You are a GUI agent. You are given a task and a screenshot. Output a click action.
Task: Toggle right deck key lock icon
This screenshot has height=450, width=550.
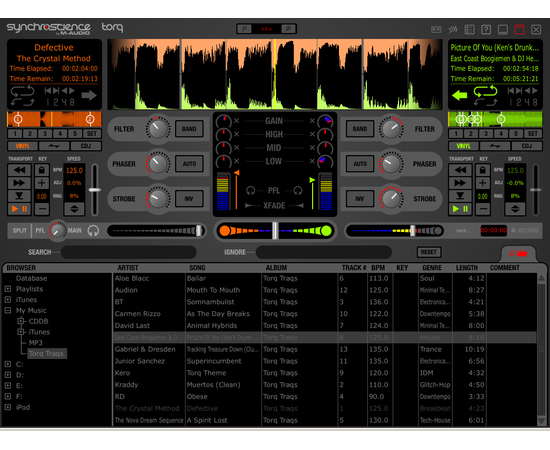click(483, 170)
